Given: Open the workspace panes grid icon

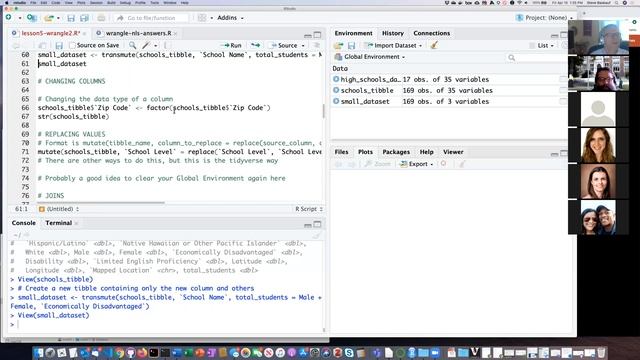Looking at the screenshot, I should pyautogui.click(x=202, y=18).
